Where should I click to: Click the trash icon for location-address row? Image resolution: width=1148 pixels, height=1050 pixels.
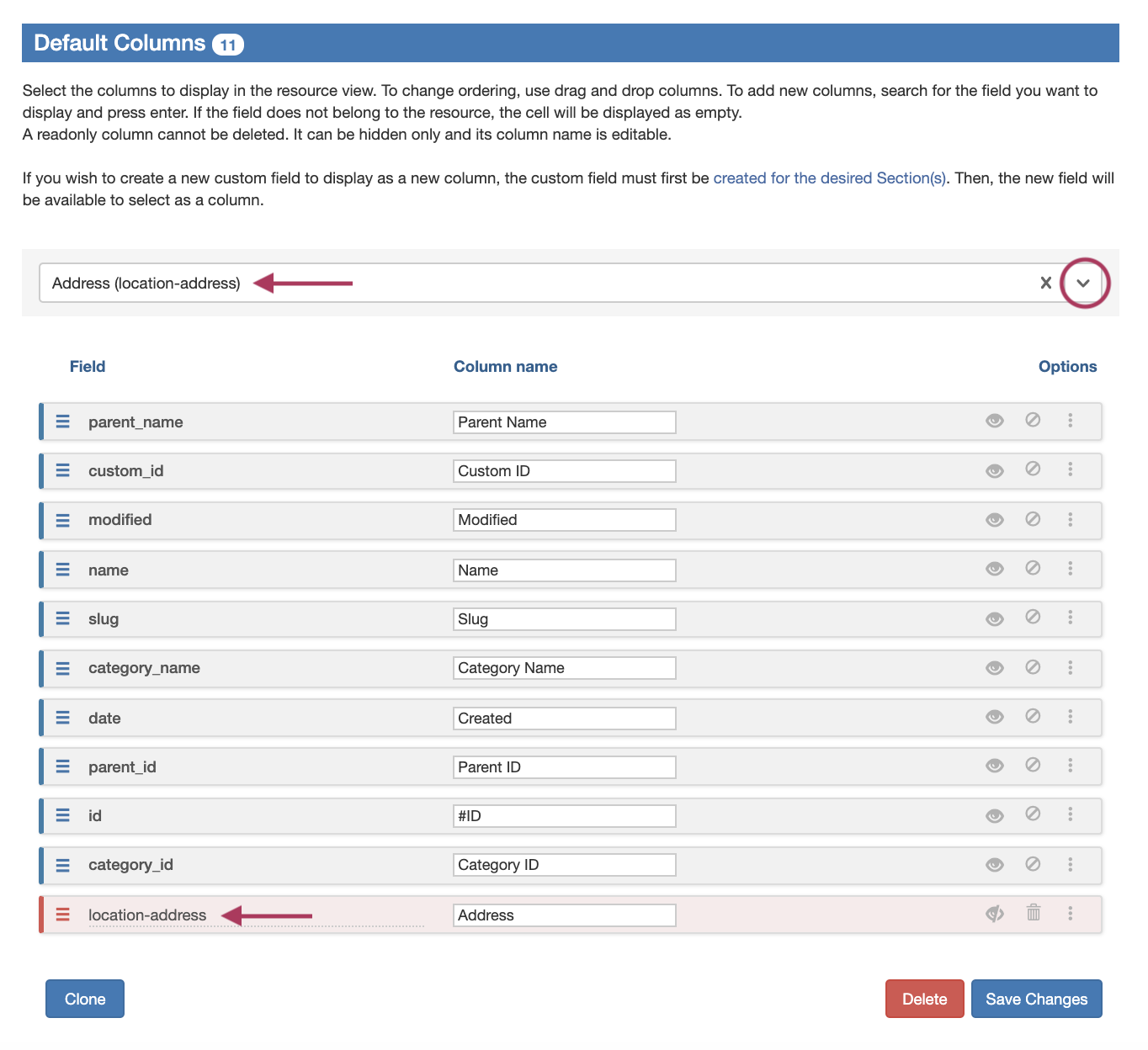[1034, 913]
